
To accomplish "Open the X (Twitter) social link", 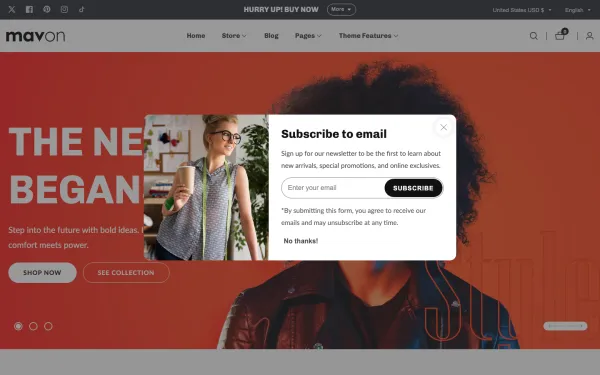I will pos(12,10).
